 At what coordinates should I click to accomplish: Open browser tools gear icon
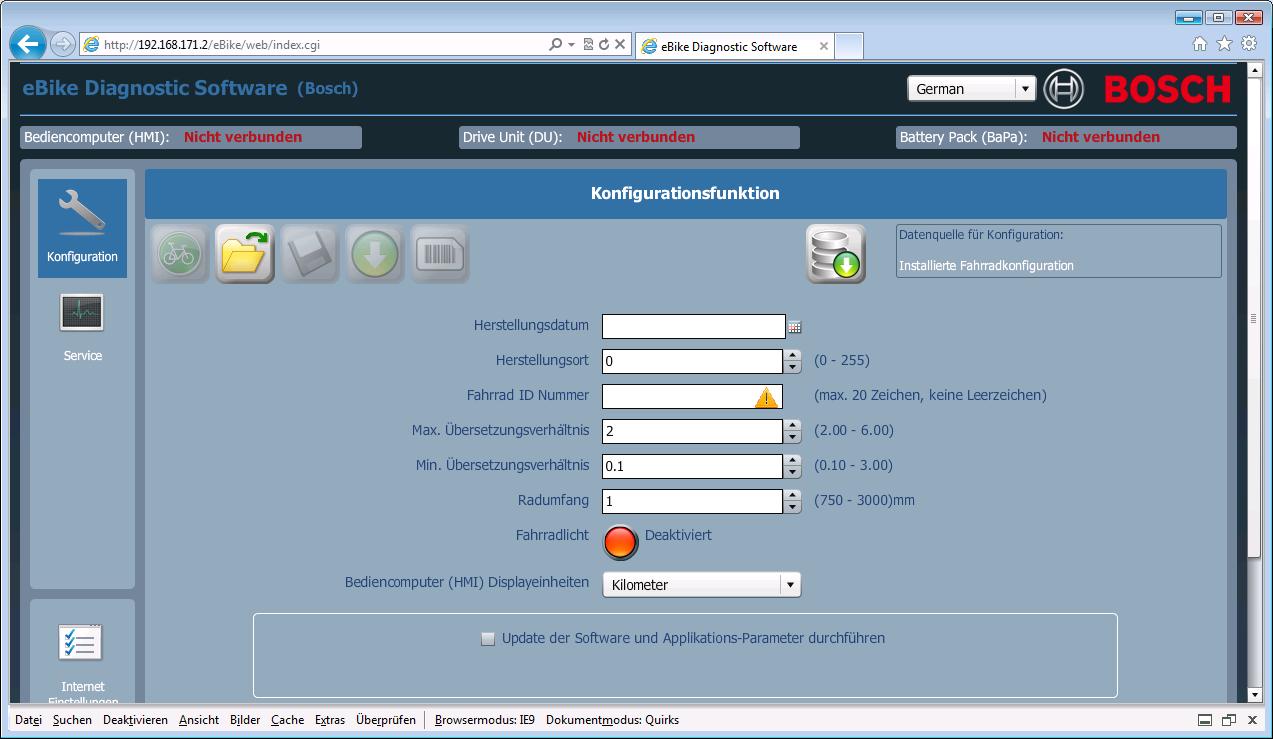click(1249, 44)
